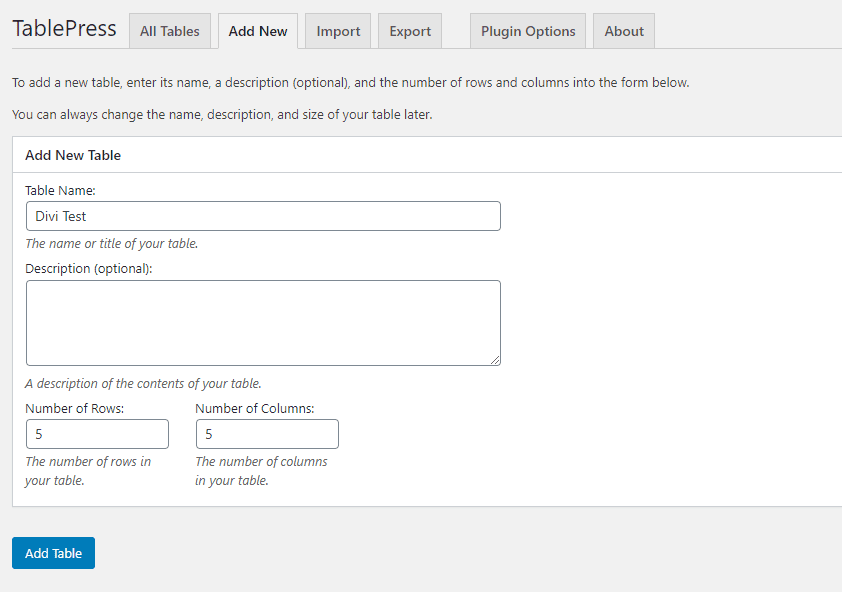This screenshot has height=592, width=842.
Task: Select the Number of Rows field
Action: point(97,434)
